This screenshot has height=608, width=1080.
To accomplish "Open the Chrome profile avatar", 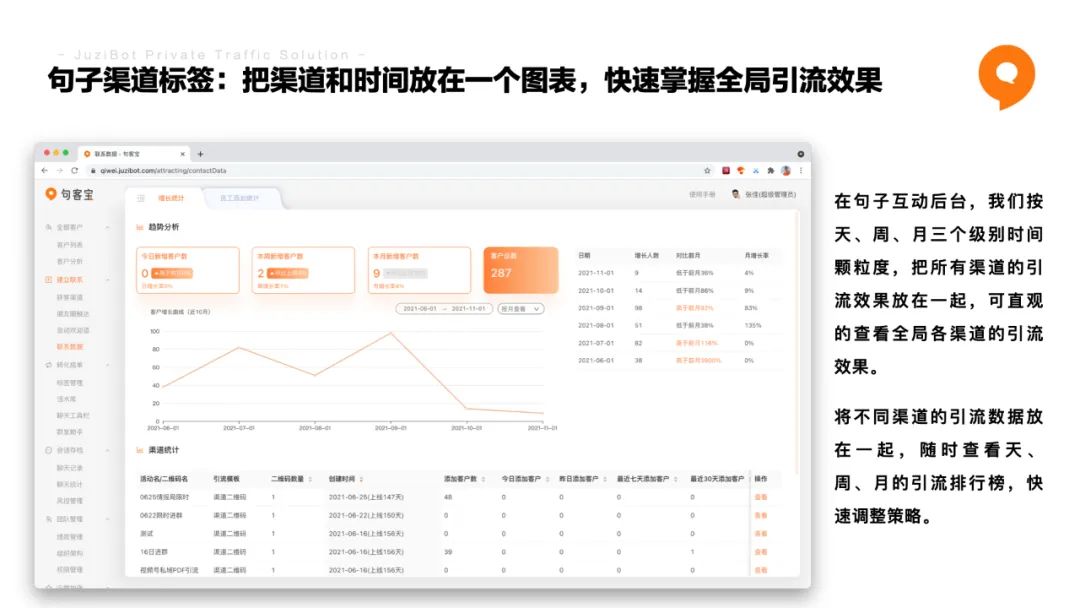I will point(786,171).
